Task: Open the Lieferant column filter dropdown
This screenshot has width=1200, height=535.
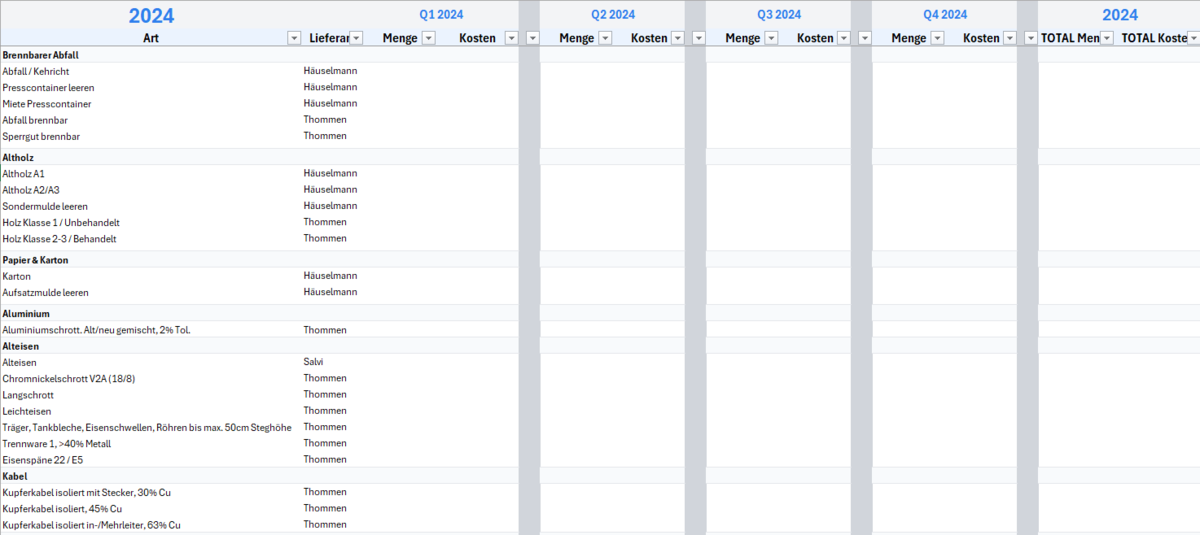Action: (x=358, y=38)
